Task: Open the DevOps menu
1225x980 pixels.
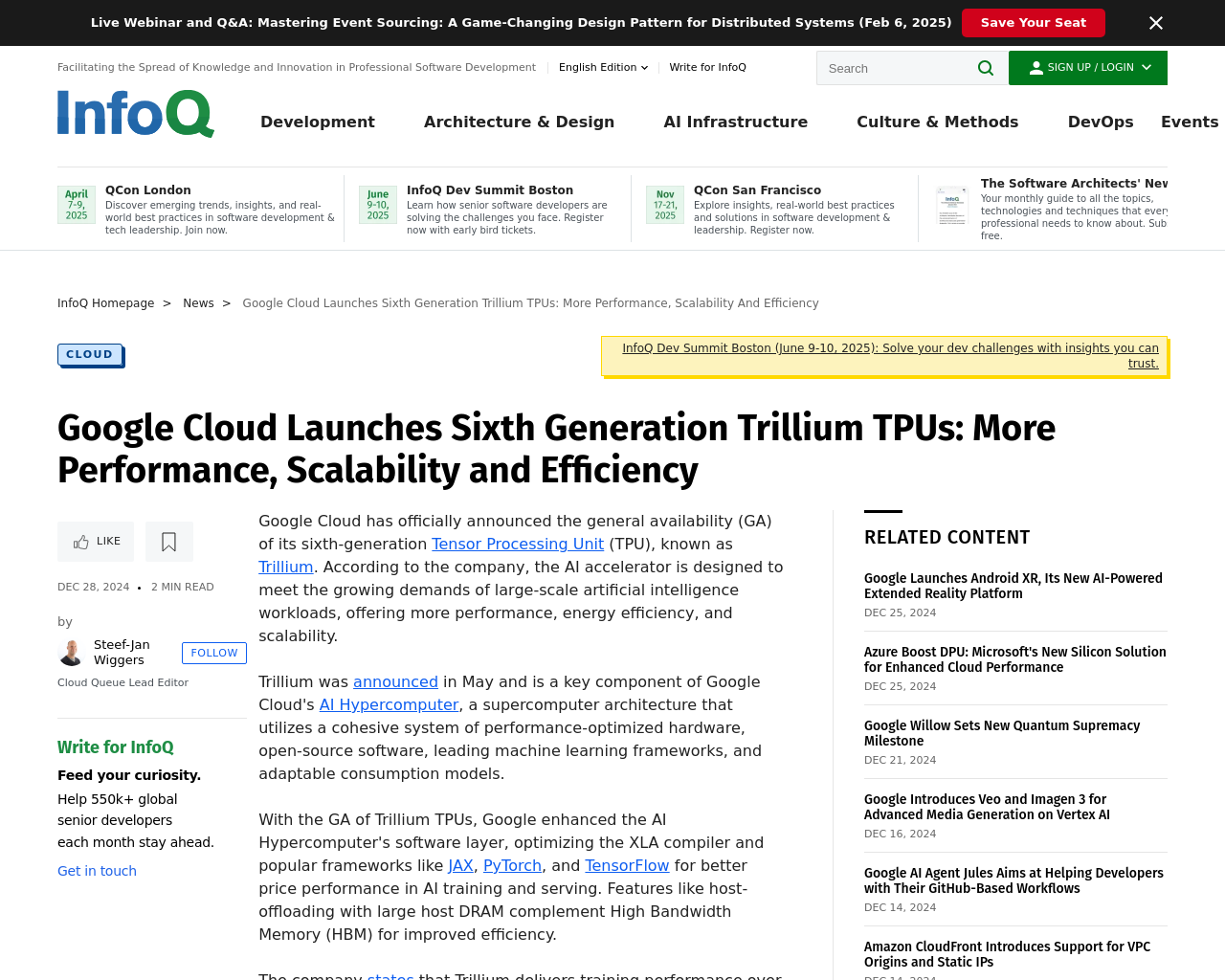Action: 1101,122
